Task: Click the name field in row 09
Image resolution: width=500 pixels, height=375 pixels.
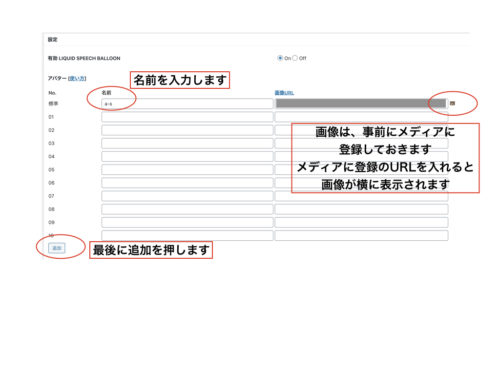Action: point(187,222)
